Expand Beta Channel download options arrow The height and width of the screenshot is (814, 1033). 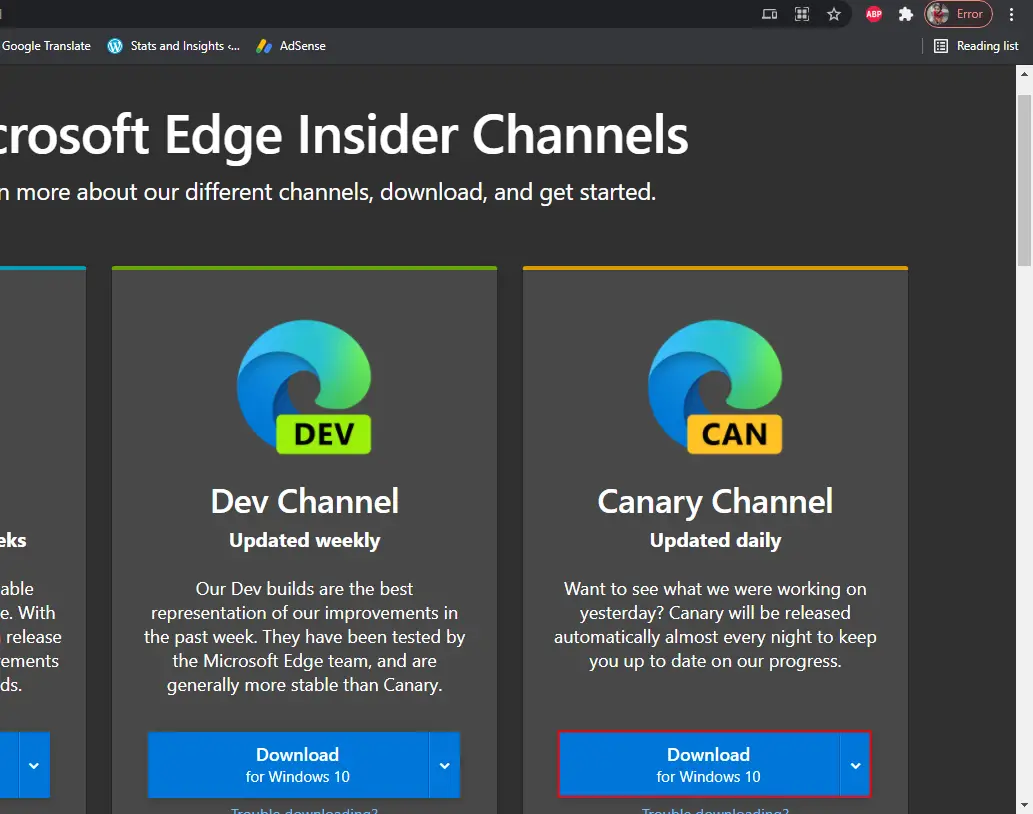34,765
